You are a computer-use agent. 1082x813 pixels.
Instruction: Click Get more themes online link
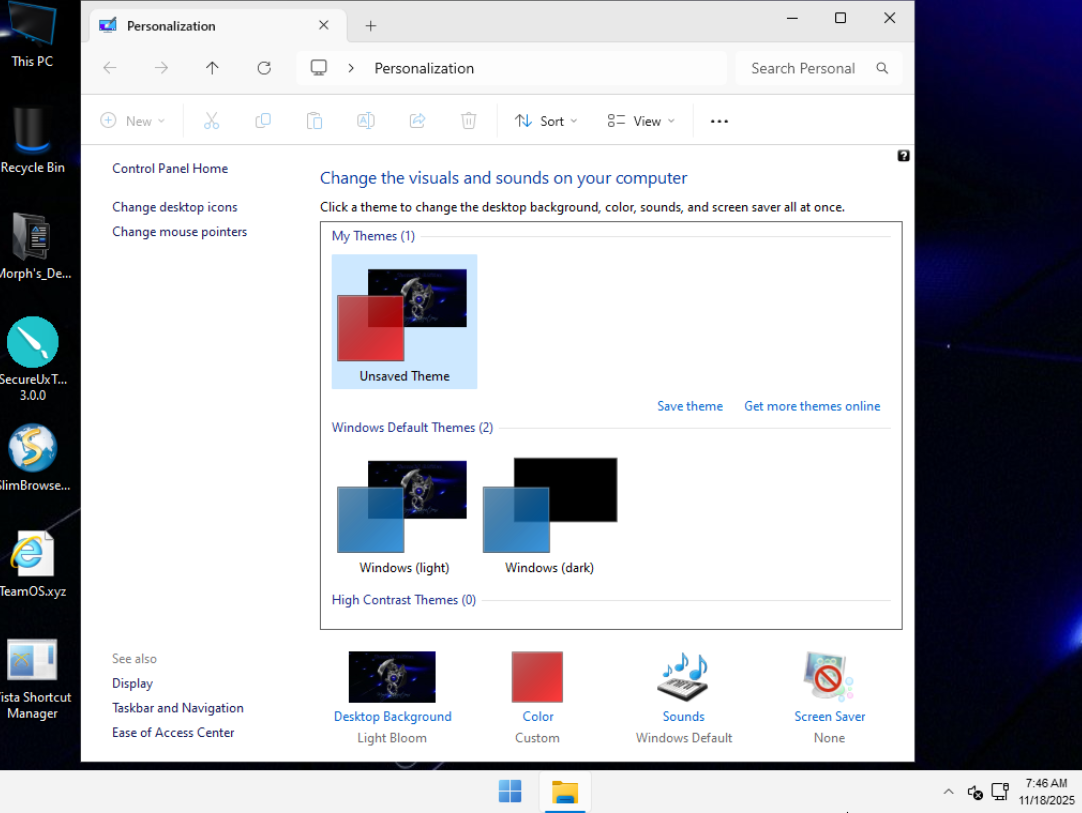pyautogui.click(x=812, y=406)
